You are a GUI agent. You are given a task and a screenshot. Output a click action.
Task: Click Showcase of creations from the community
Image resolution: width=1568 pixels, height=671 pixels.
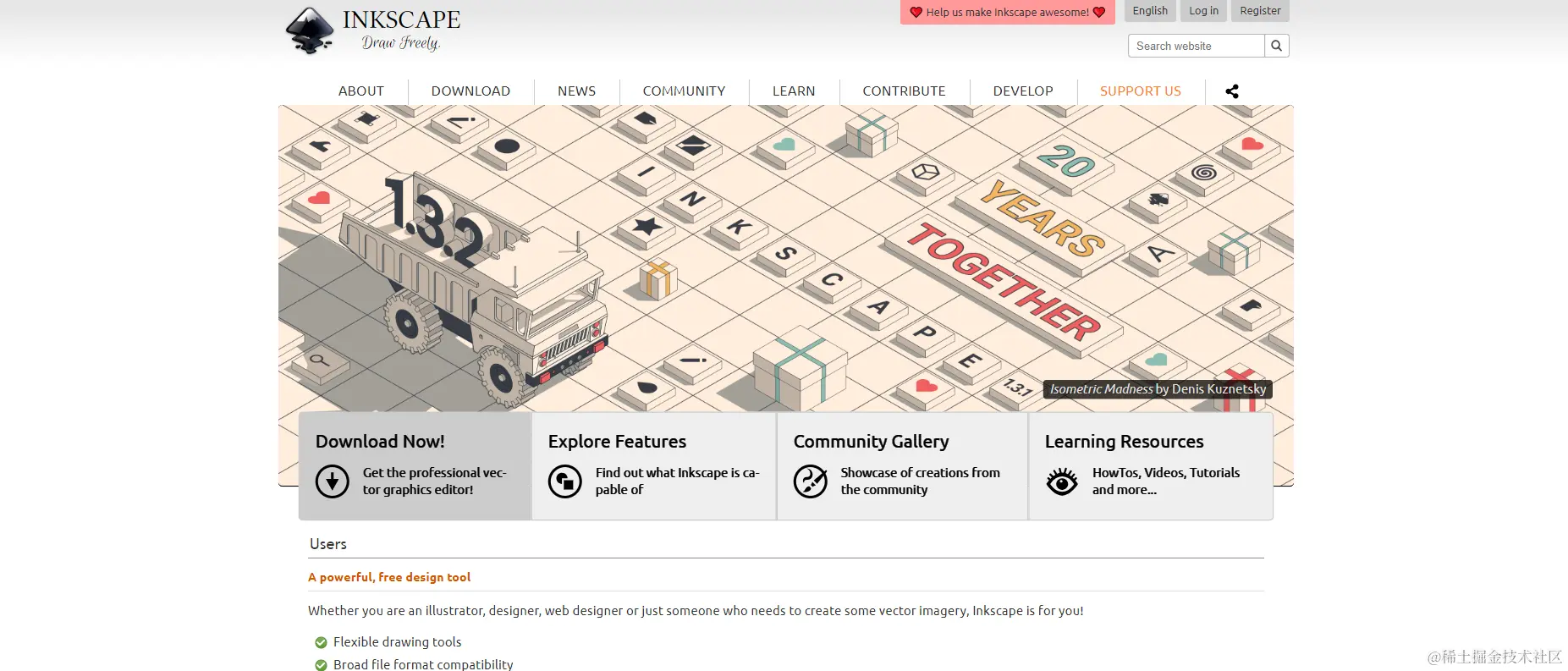(920, 481)
